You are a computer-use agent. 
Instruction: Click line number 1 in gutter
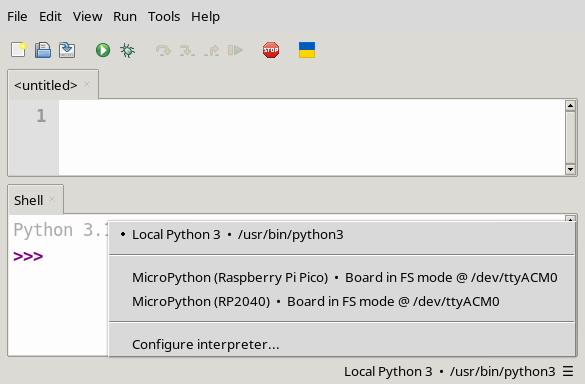[41, 116]
